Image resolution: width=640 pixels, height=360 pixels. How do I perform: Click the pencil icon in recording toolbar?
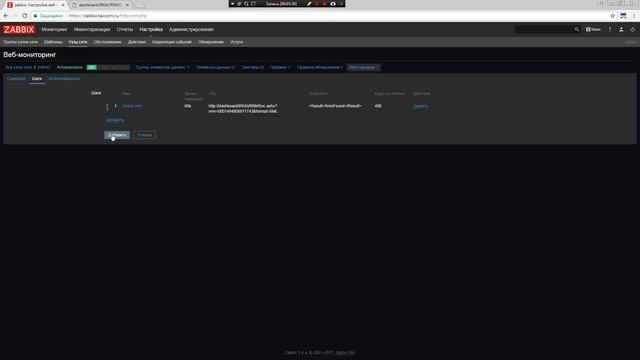tap(309, 4)
